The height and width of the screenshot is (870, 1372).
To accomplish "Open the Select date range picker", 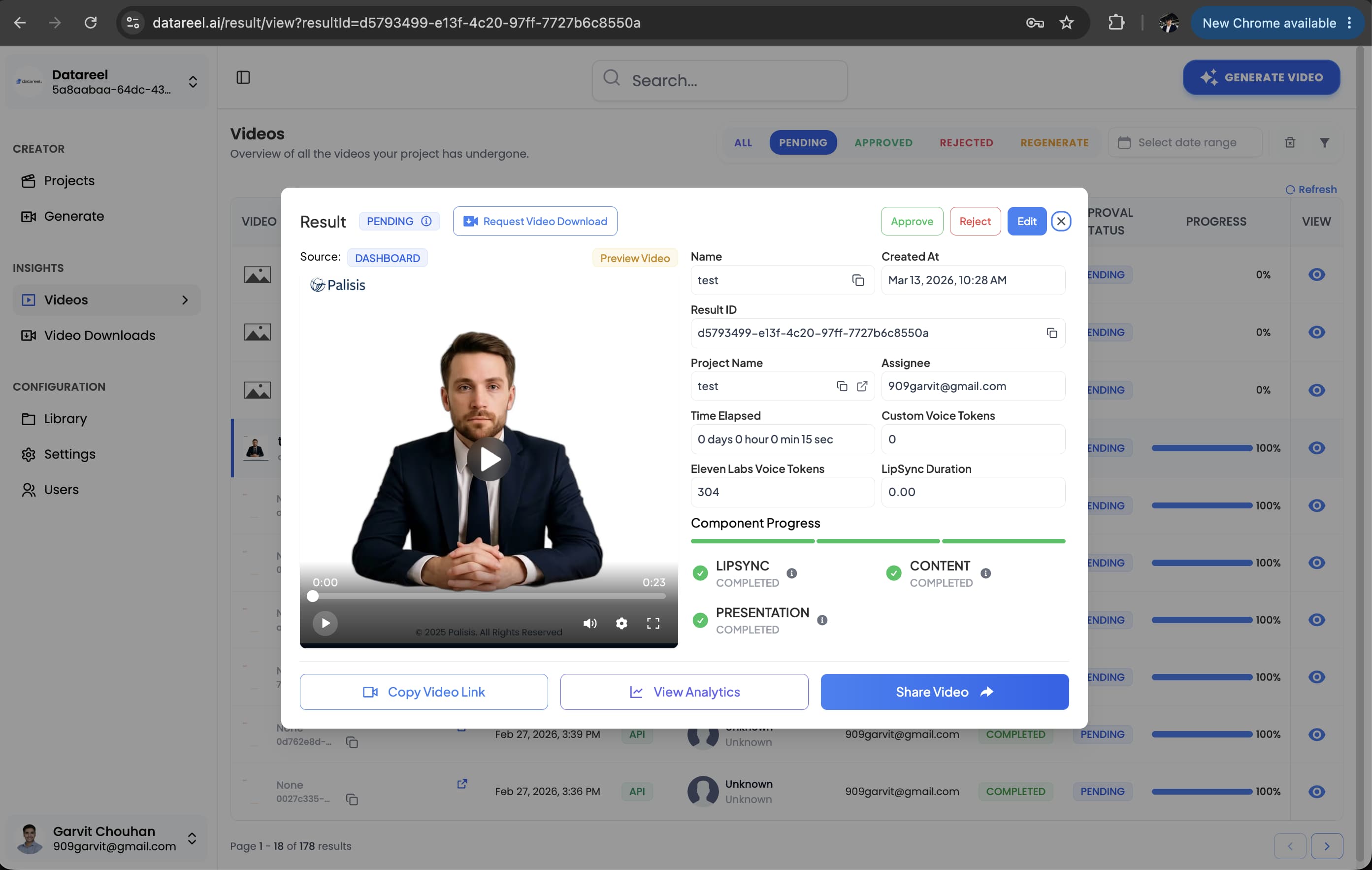I will (1184, 142).
